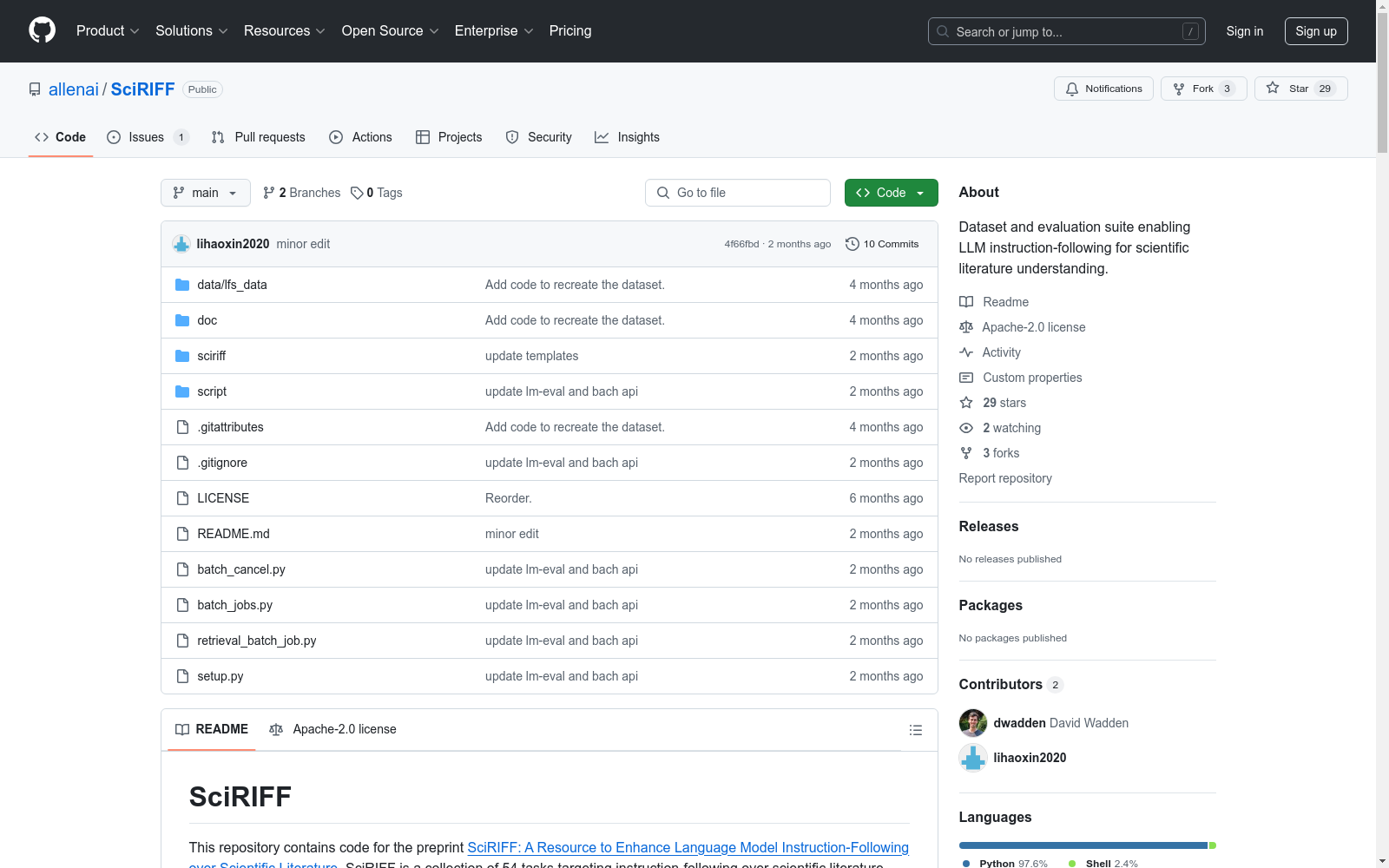Click the Releases heading link
Viewport: 1389px width, 868px height.
989,526
